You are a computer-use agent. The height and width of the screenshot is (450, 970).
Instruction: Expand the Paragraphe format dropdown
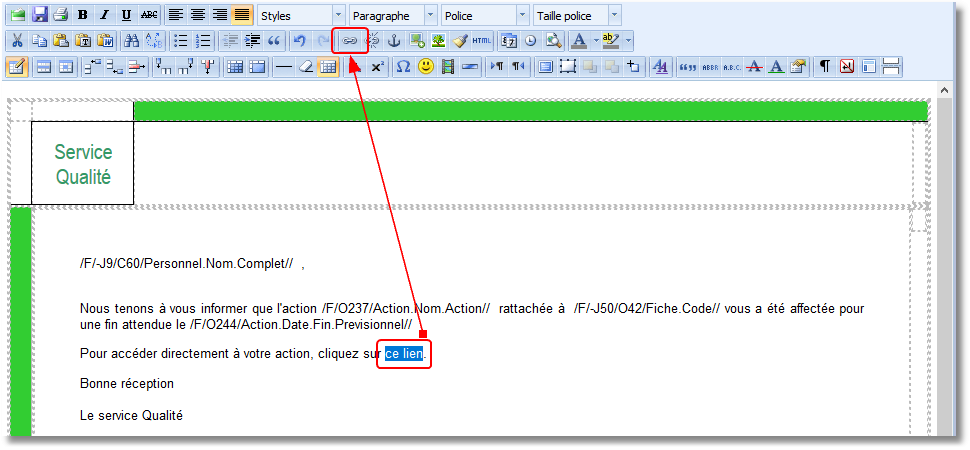(x=430, y=16)
